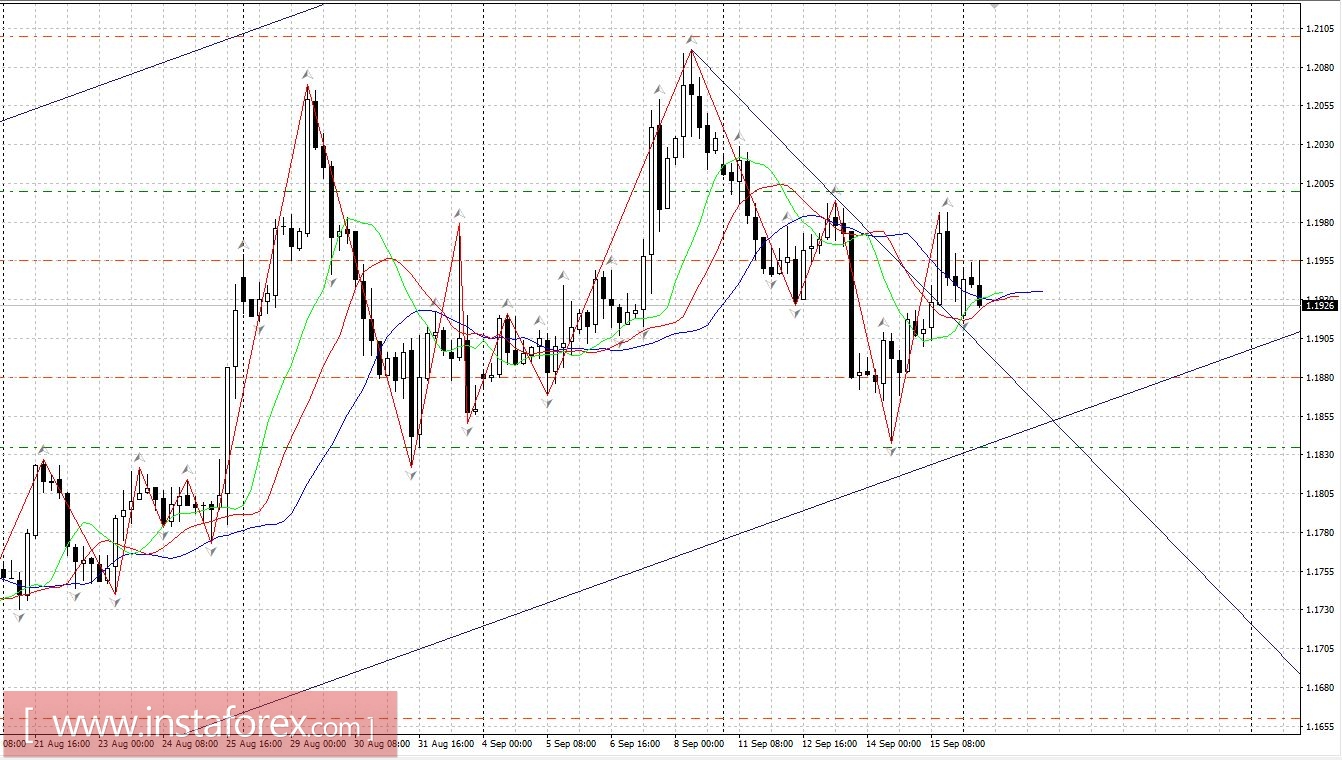Image resolution: width=1342 pixels, height=760 pixels.
Task: Select the 1.1980 price level label
Action: [x=1321, y=223]
